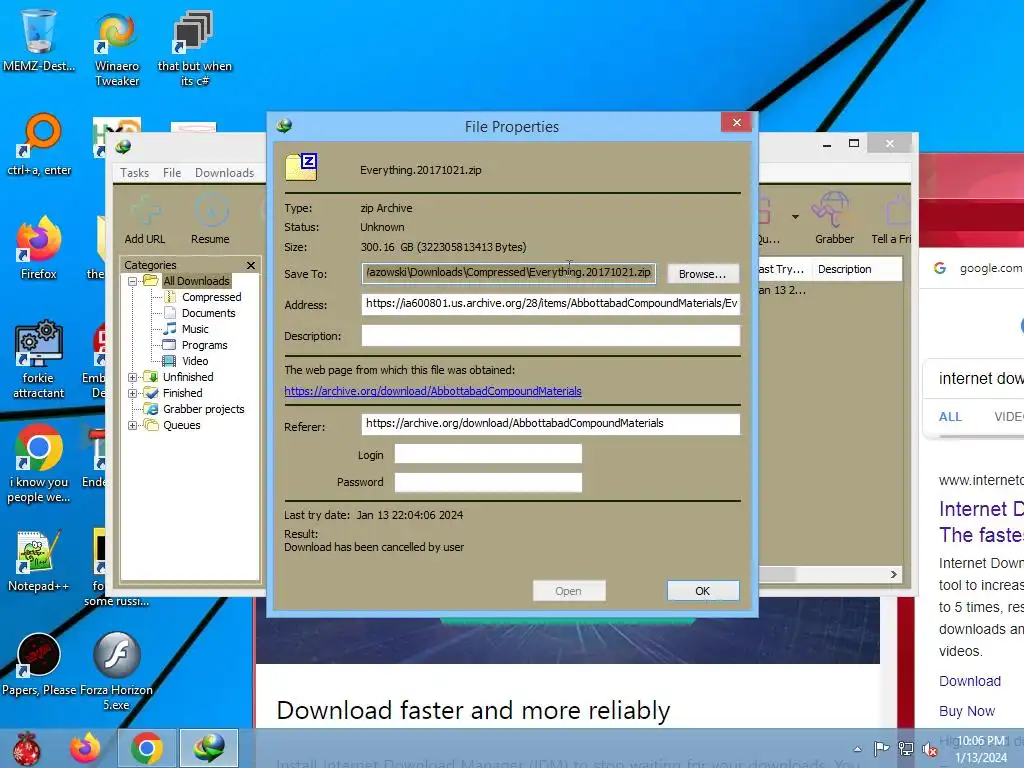Click Add URL toolbar icon in IDM
This screenshot has width=1024, height=768.
pyautogui.click(x=144, y=219)
